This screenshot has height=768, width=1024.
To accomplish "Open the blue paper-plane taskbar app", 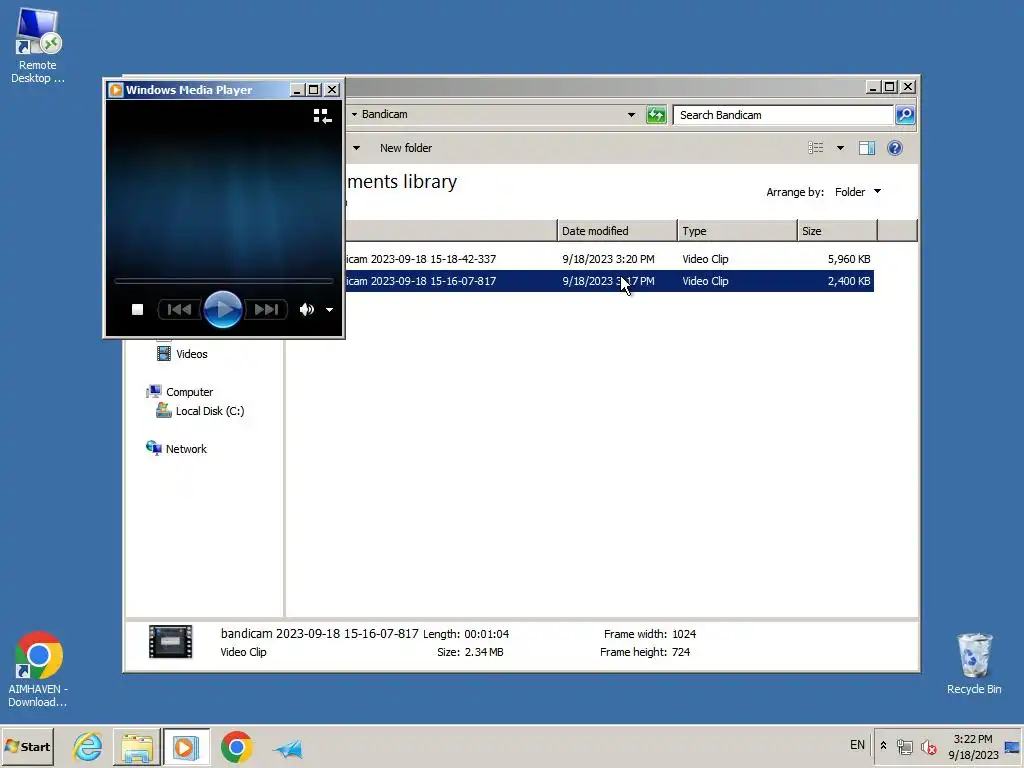I will (x=287, y=748).
